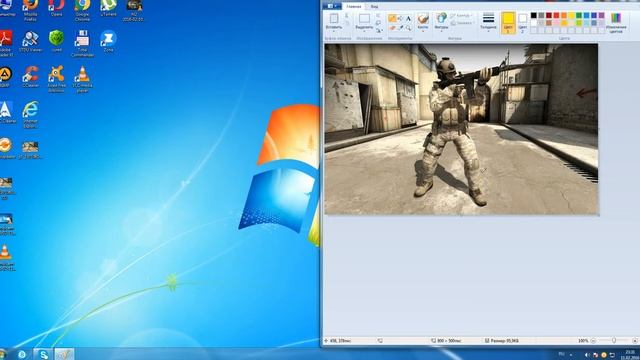The image size is (640, 360).
Task: Select the Pencil tool in Paint
Action: click(392, 18)
